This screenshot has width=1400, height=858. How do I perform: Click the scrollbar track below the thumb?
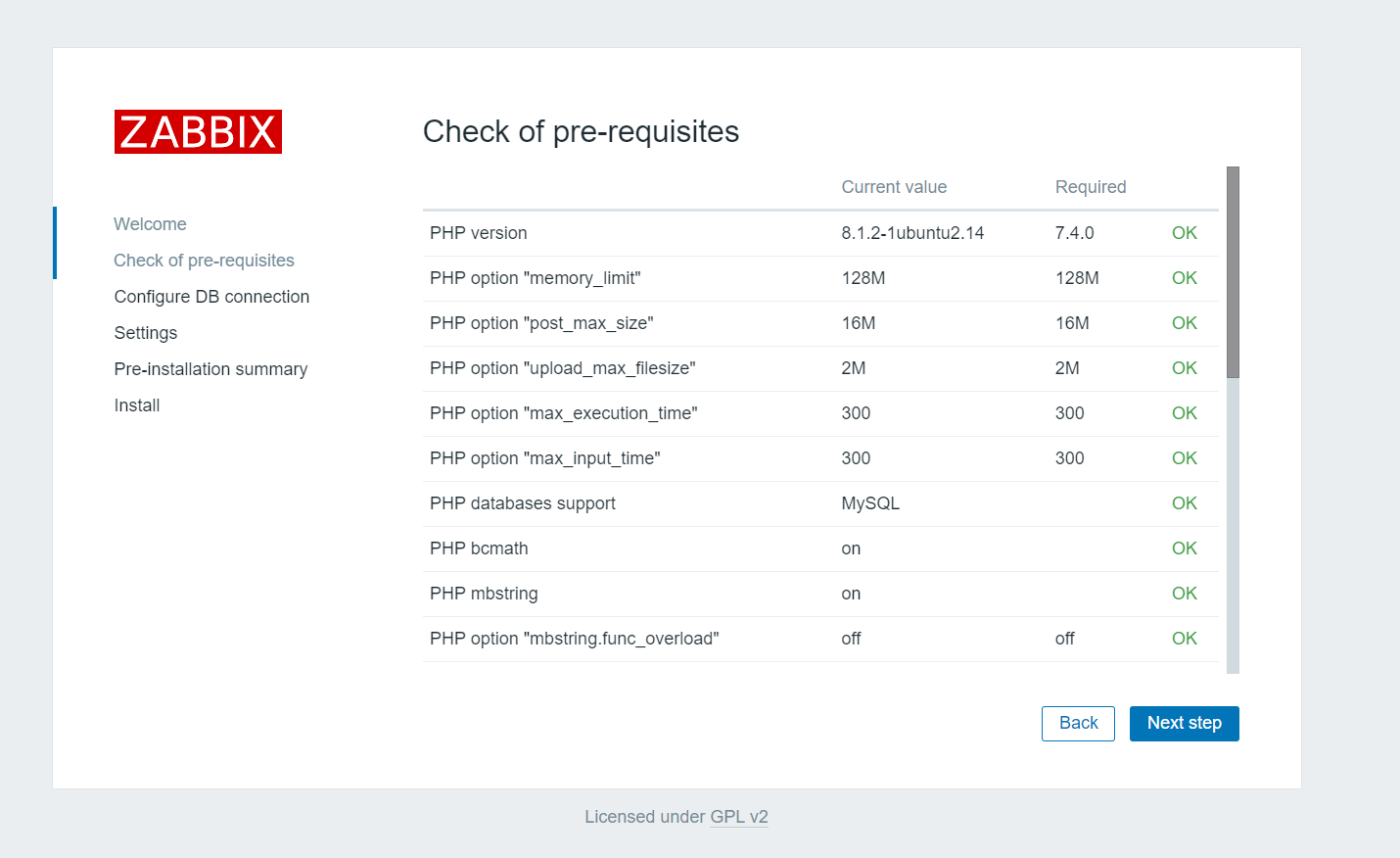click(1233, 526)
